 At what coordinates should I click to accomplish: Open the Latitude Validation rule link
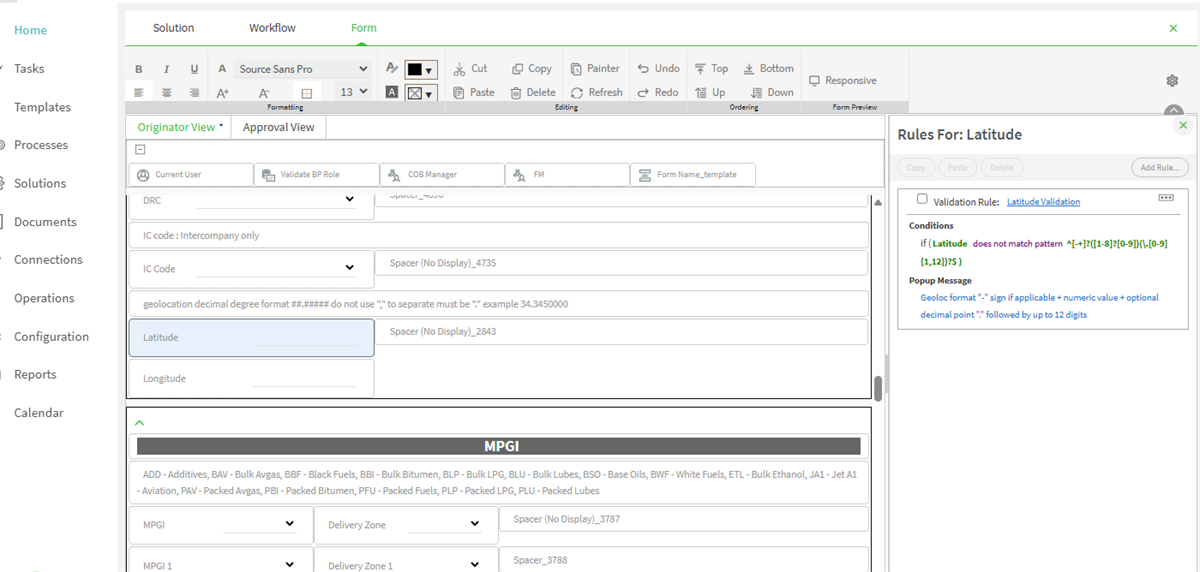tap(1043, 201)
